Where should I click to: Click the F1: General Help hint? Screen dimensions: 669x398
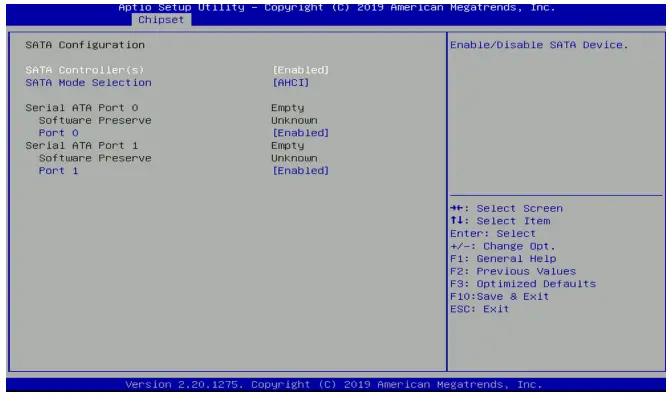tap(503, 259)
